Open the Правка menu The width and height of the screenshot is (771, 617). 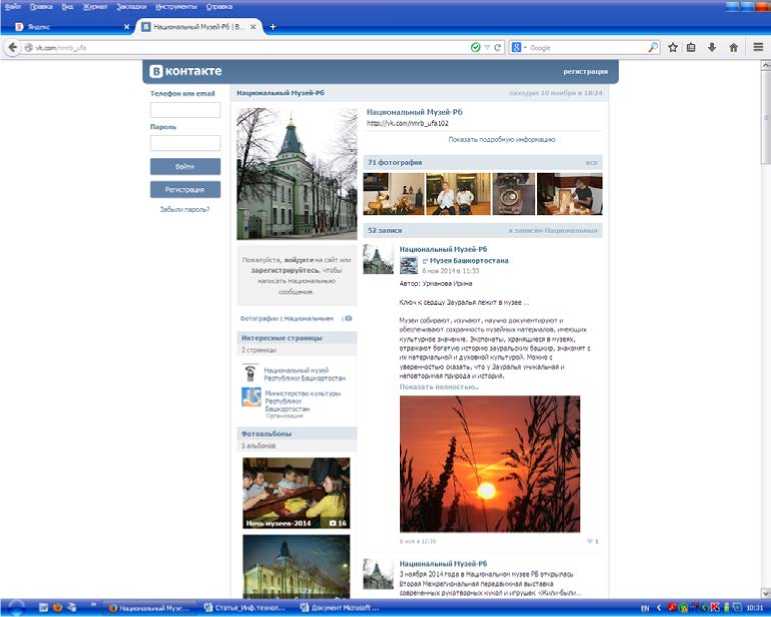(41, 6)
